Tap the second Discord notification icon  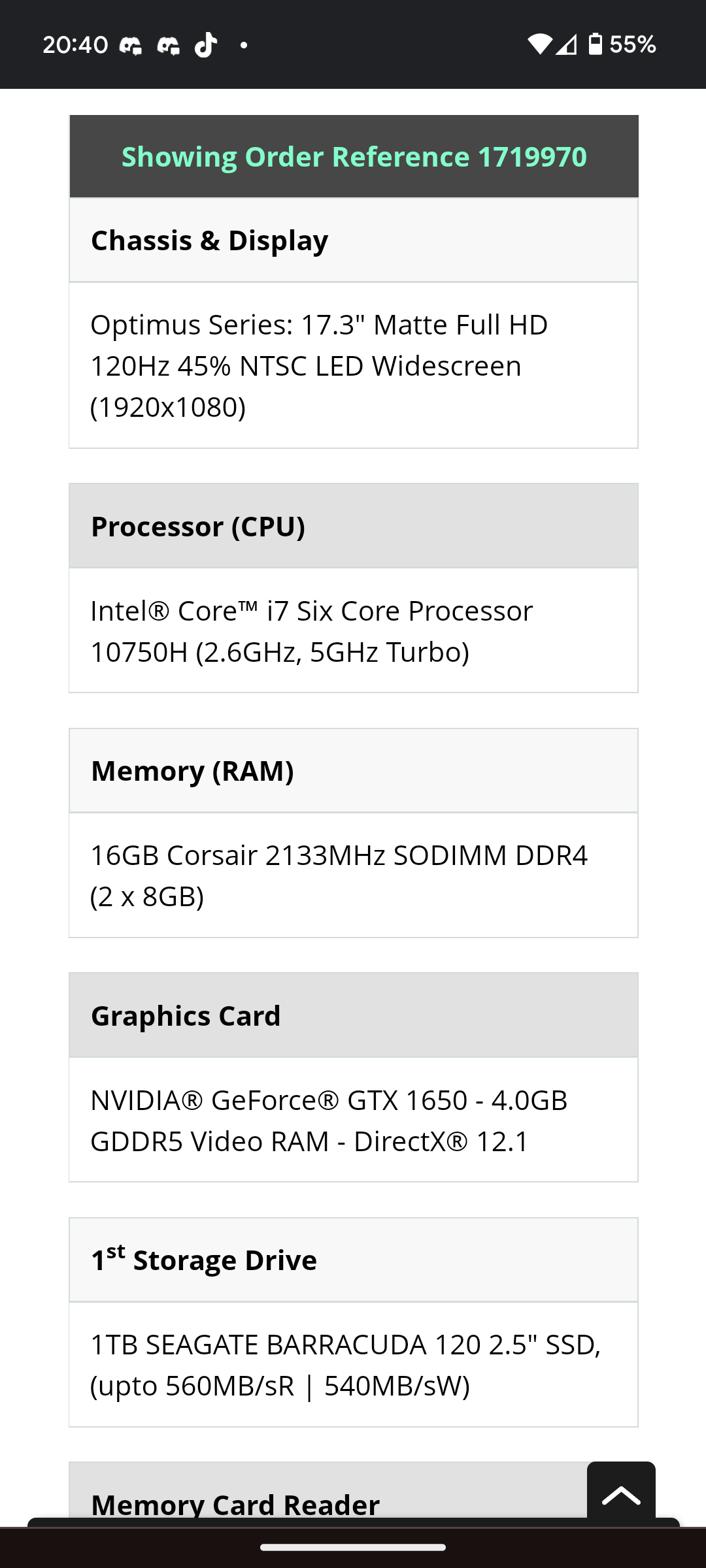point(169,45)
